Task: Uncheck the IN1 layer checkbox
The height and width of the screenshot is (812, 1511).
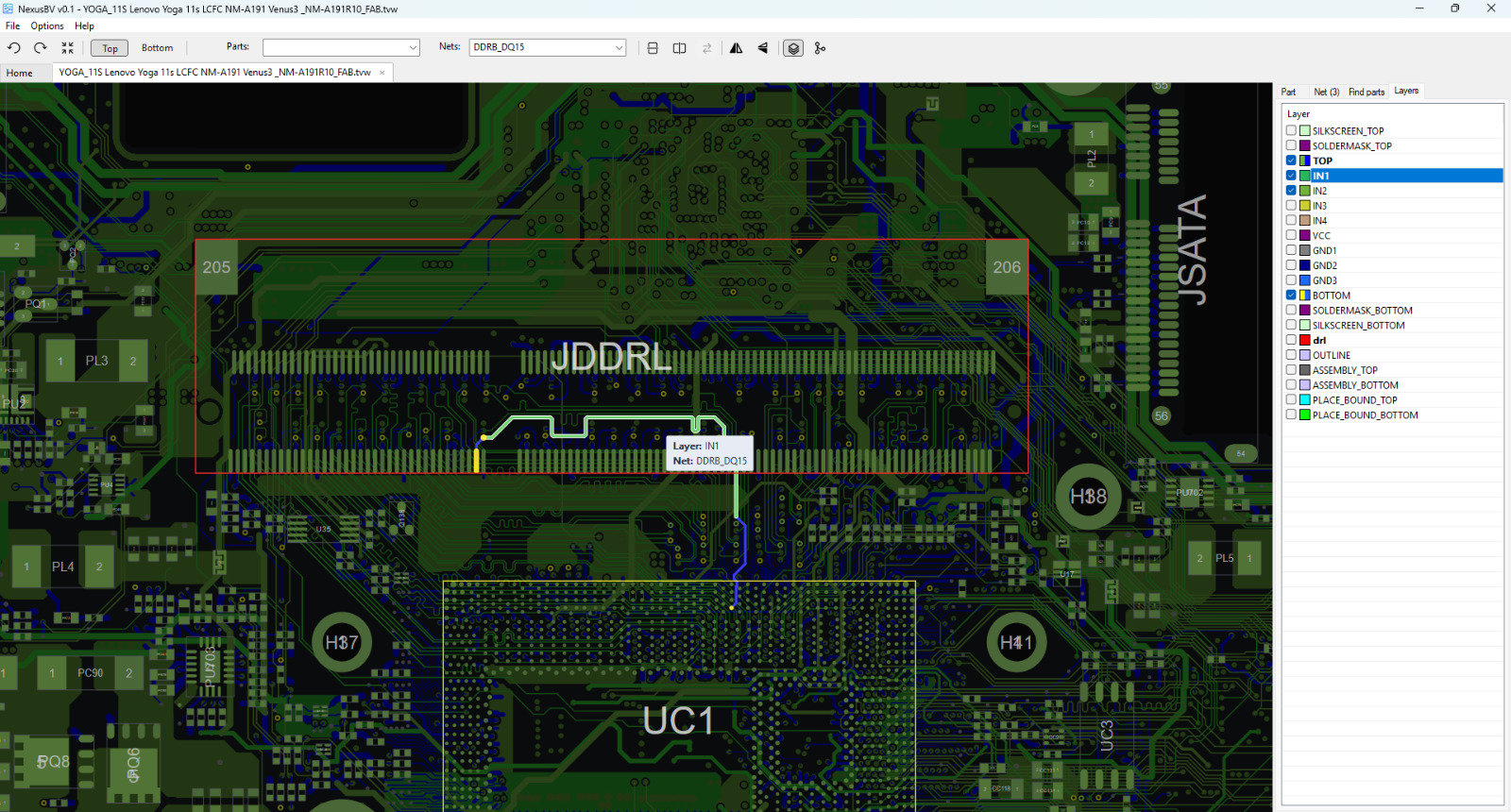Action: coord(1291,176)
